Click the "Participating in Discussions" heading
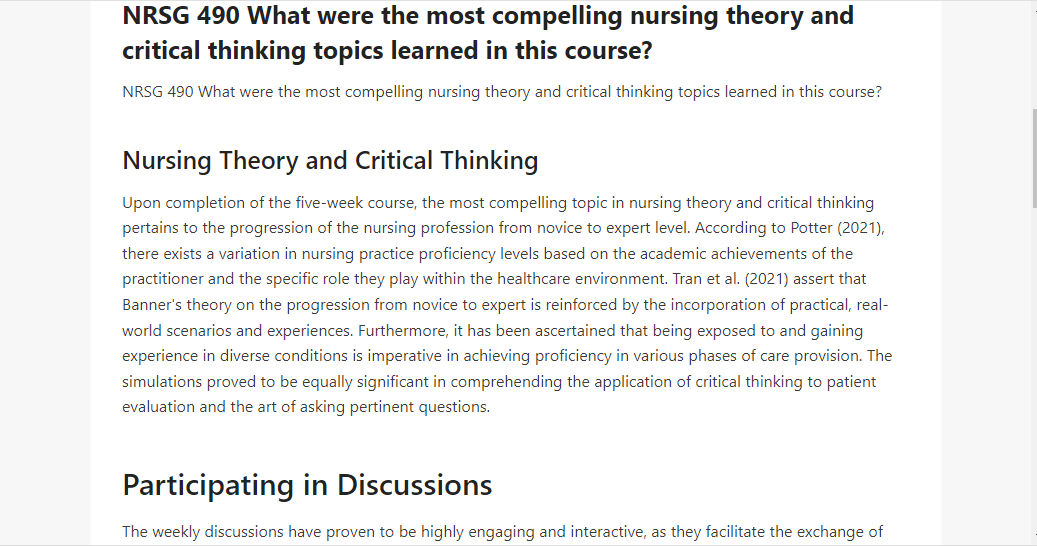The height and width of the screenshot is (547, 1037). coord(307,485)
